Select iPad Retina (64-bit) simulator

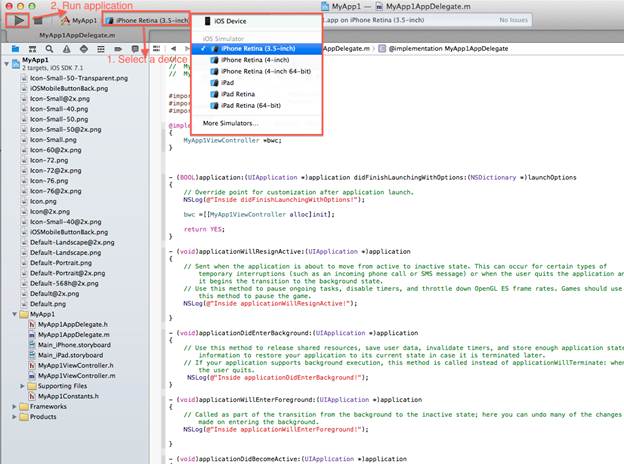[x=256, y=105]
